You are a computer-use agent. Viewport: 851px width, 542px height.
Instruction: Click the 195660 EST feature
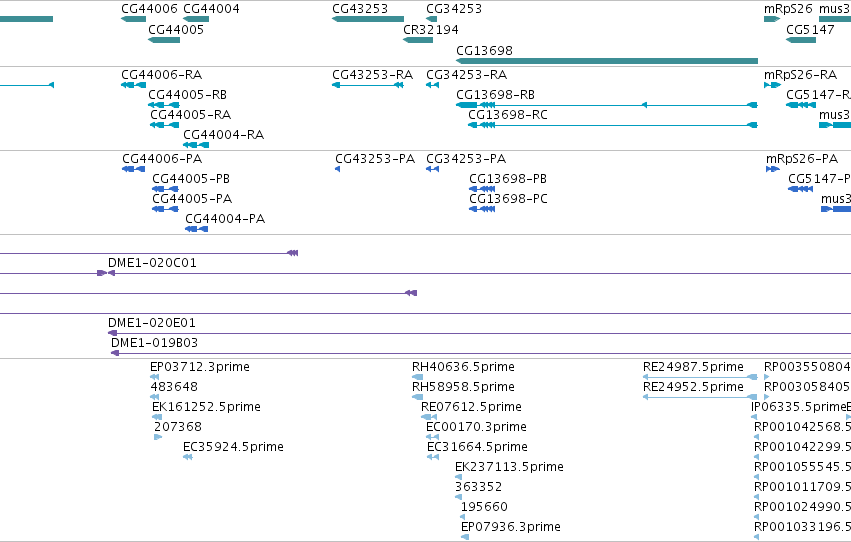click(x=463, y=517)
